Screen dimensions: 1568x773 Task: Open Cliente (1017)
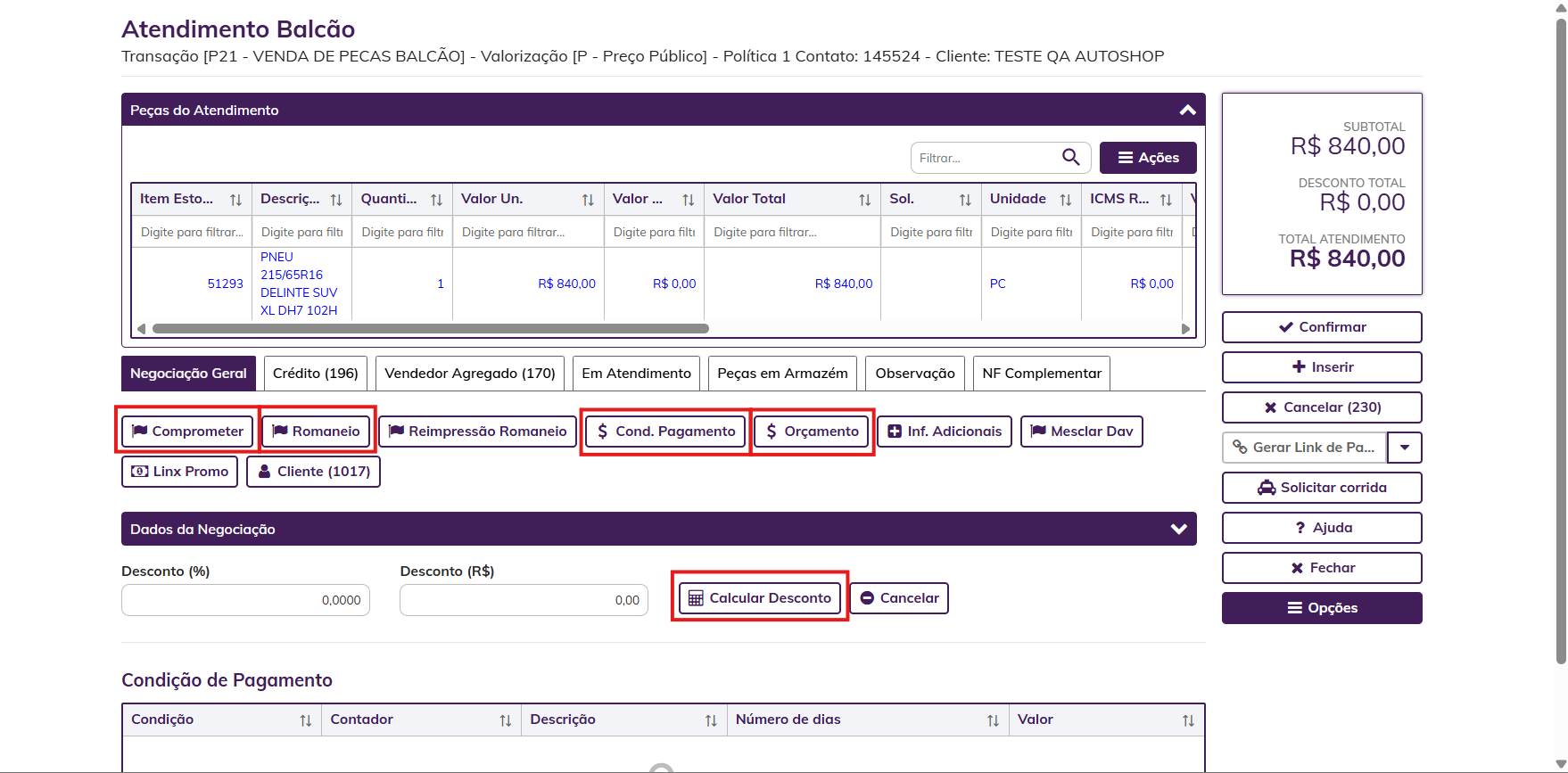(313, 472)
